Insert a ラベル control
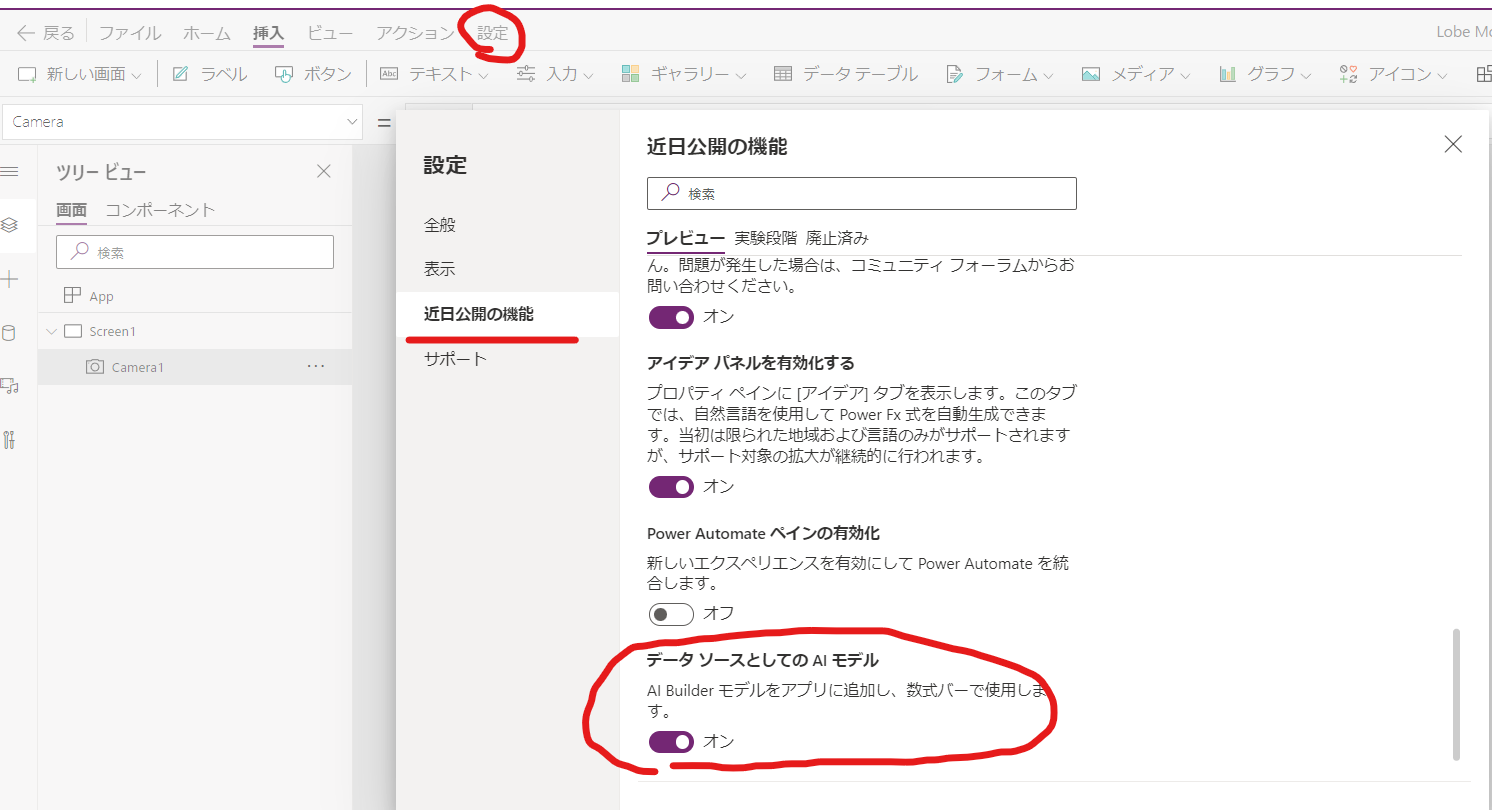This screenshot has height=810, width=1492. (210, 74)
